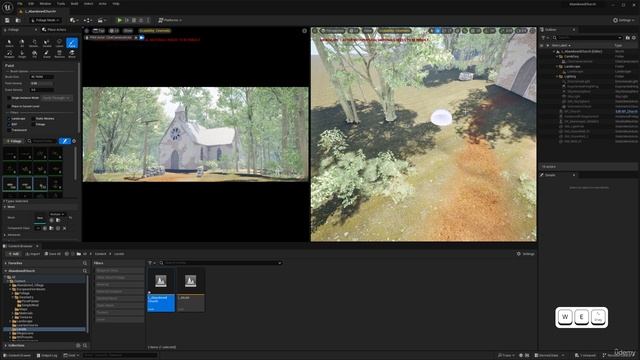Expand the Favorites section in content browser
640x360 pixels.
pos(6,263)
